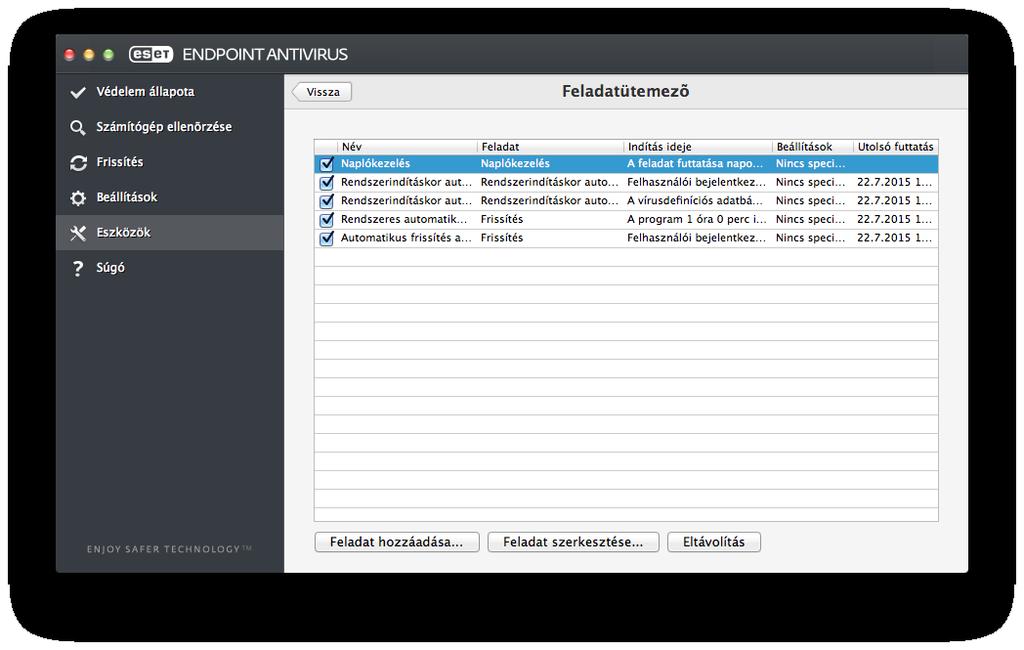The width and height of the screenshot is (1024, 650).
Task: Click Frissítés cell in Rendszeres automatik... row
Action: (502, 219)
